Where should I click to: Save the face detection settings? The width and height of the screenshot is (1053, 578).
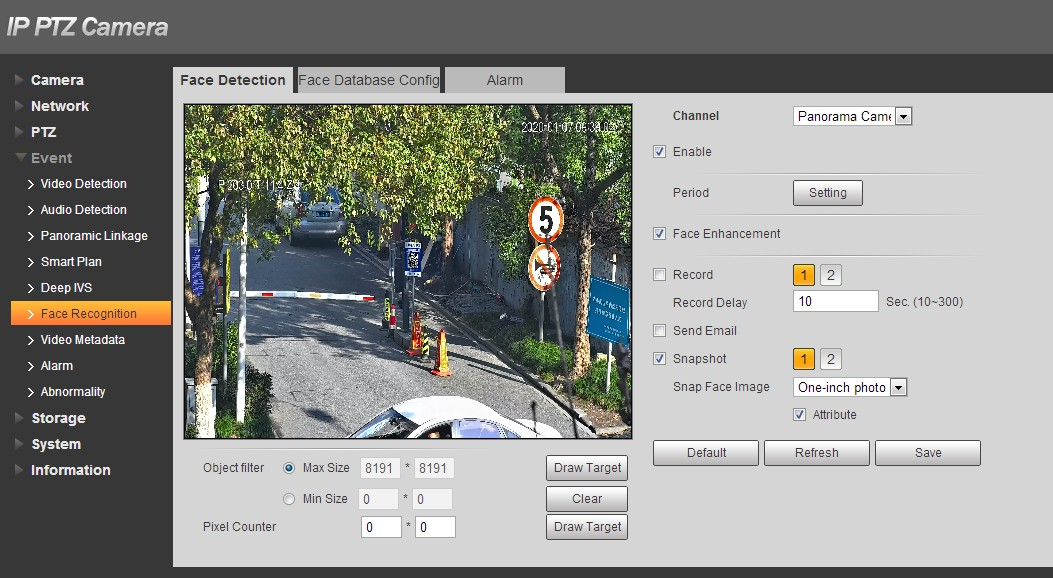pyautogui.click(x=927, y=452)
